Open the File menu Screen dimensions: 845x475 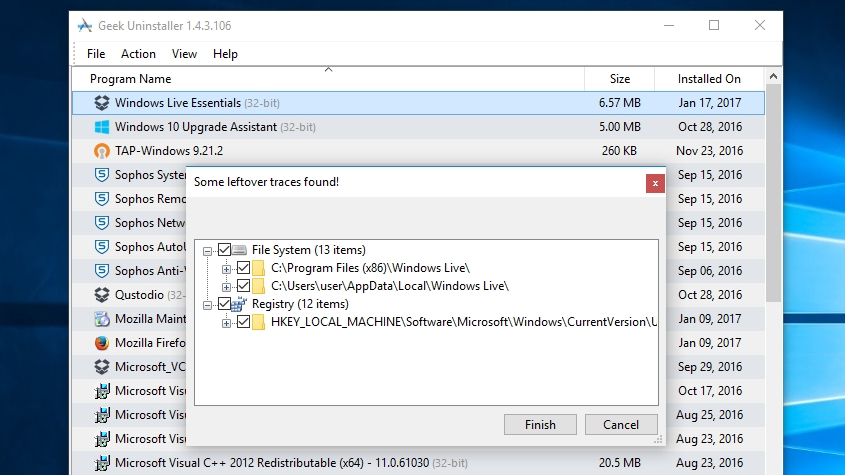[x=96, y=54]
